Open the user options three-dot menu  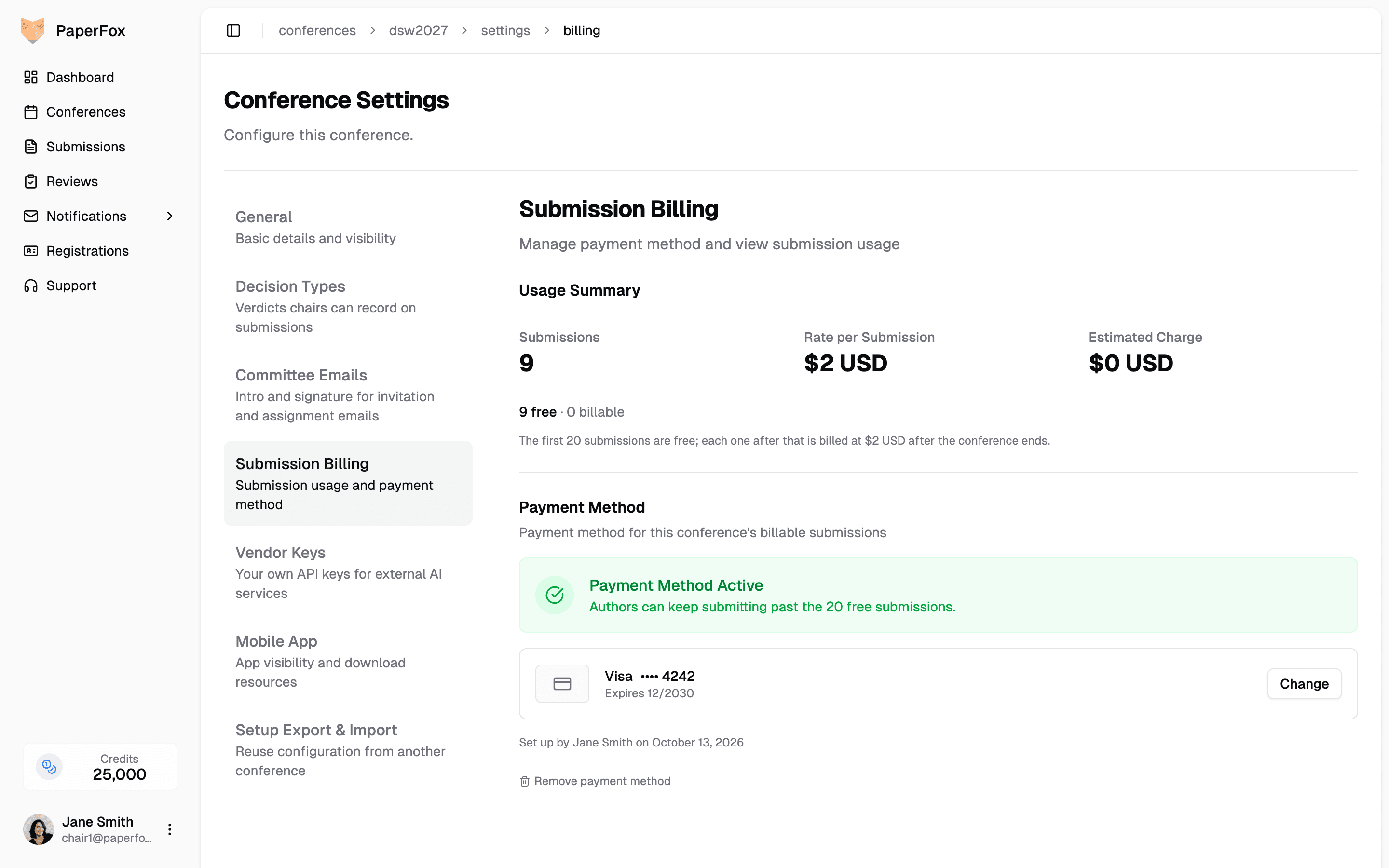click(x=169, y=829)
